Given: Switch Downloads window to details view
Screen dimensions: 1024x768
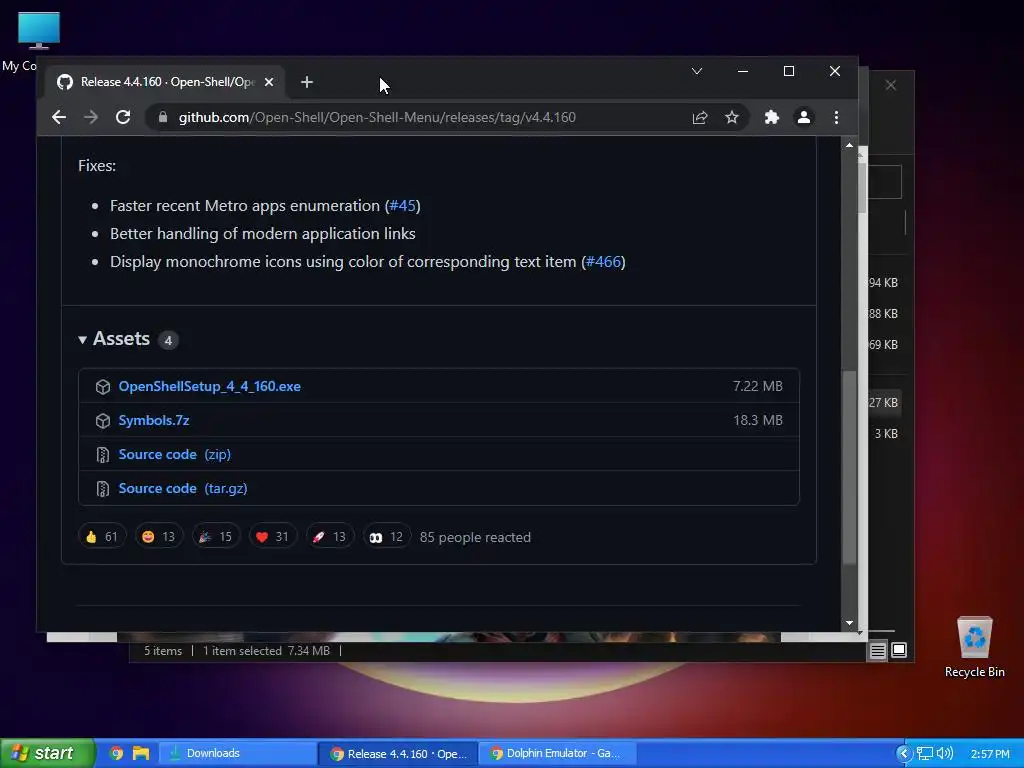Looking at the screenshot, I should (878, 650).
